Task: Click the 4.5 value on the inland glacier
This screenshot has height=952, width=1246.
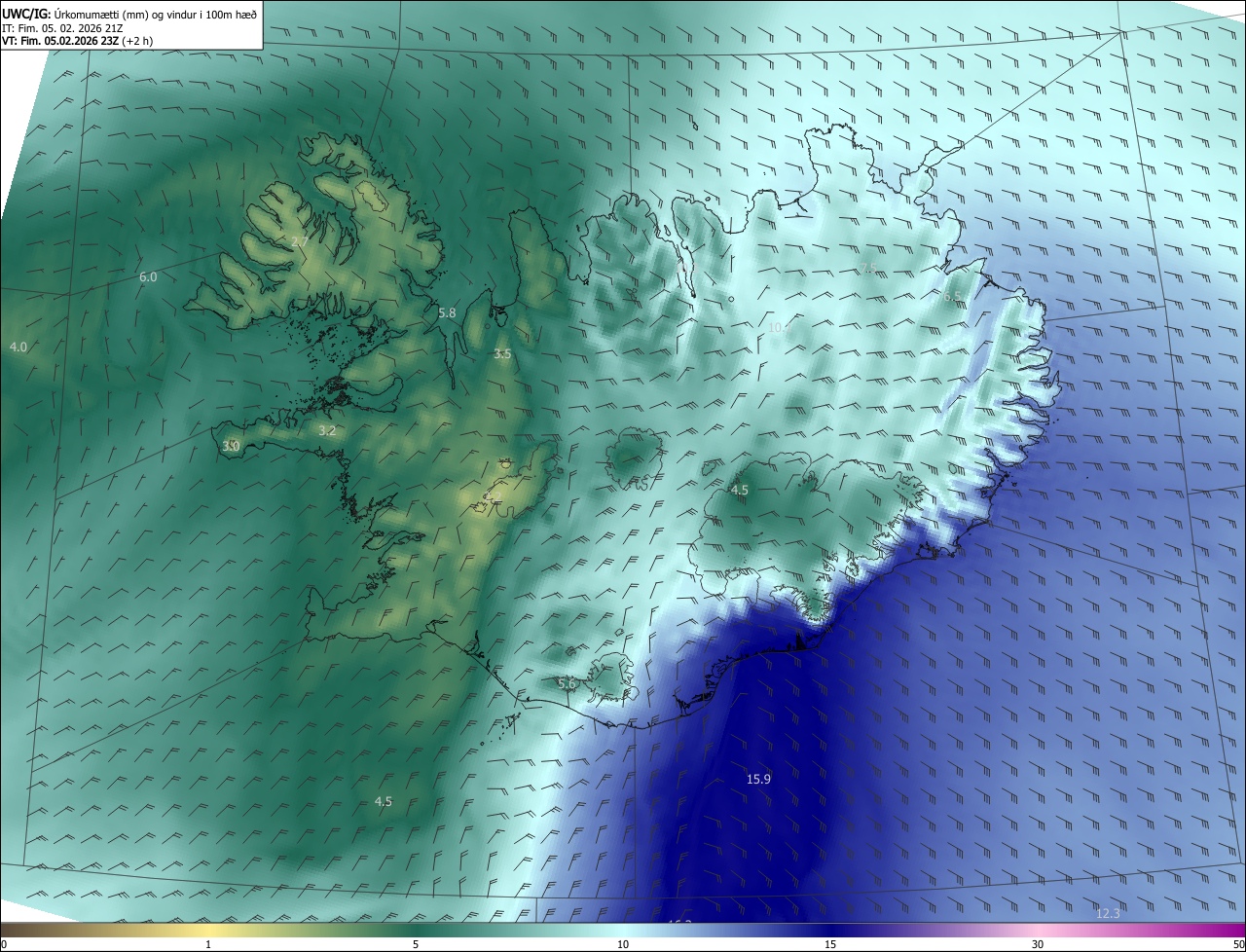Action: (739, 491)
